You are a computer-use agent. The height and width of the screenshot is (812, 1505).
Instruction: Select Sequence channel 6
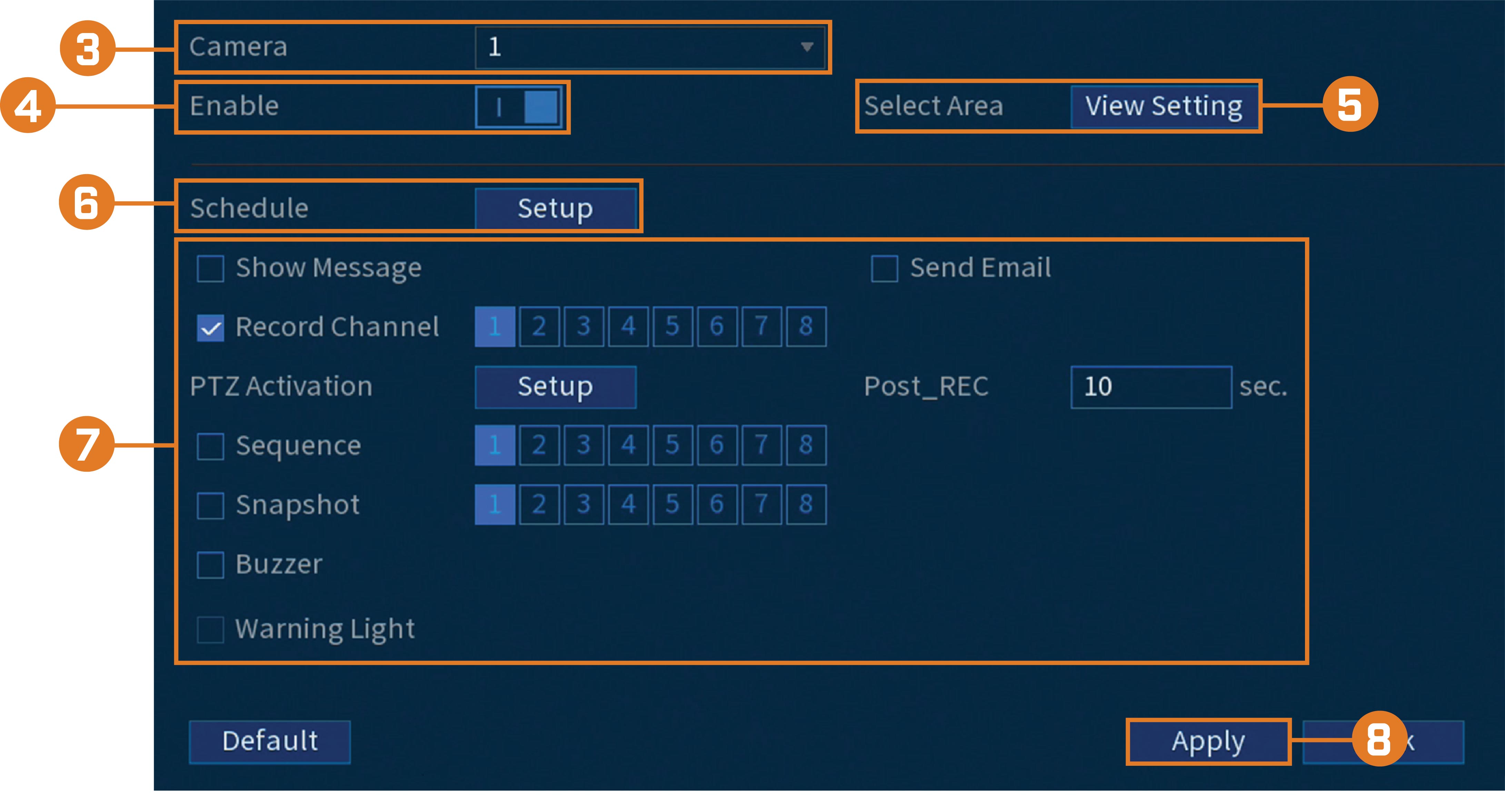[x=717, y=445]
